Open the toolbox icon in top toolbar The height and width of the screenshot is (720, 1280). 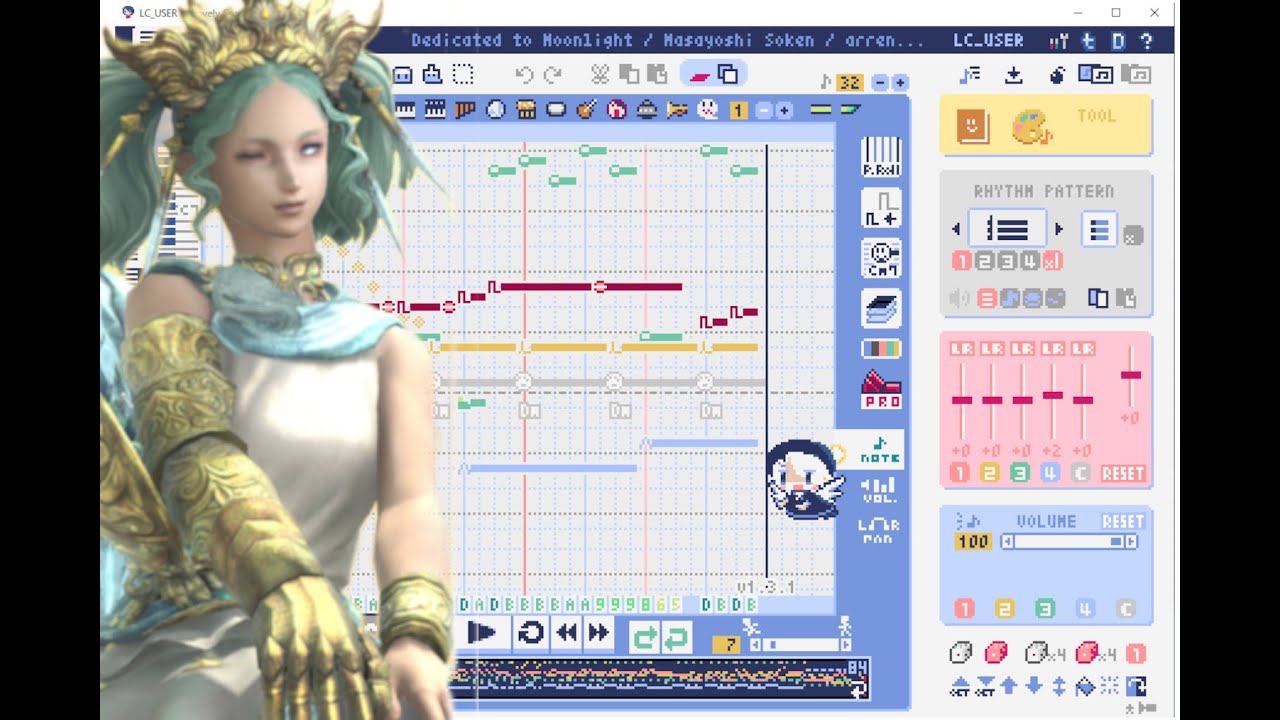click(x=403, y=74)
